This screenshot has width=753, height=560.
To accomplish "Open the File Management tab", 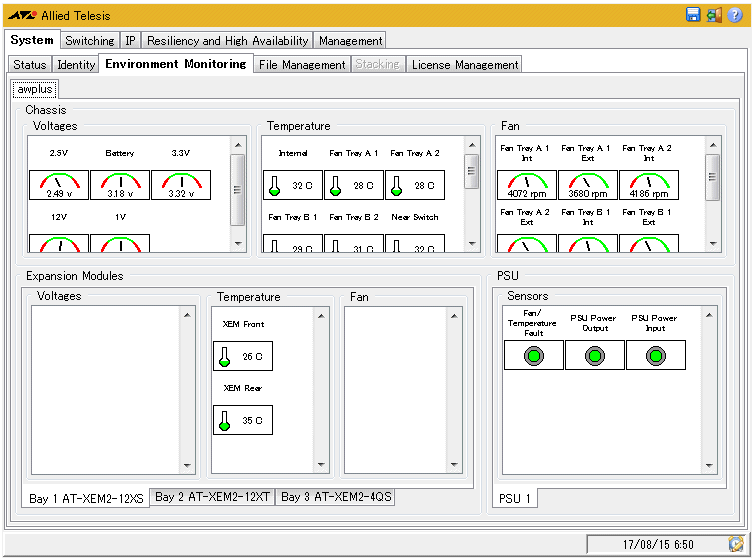I will (x=301, y=65).
